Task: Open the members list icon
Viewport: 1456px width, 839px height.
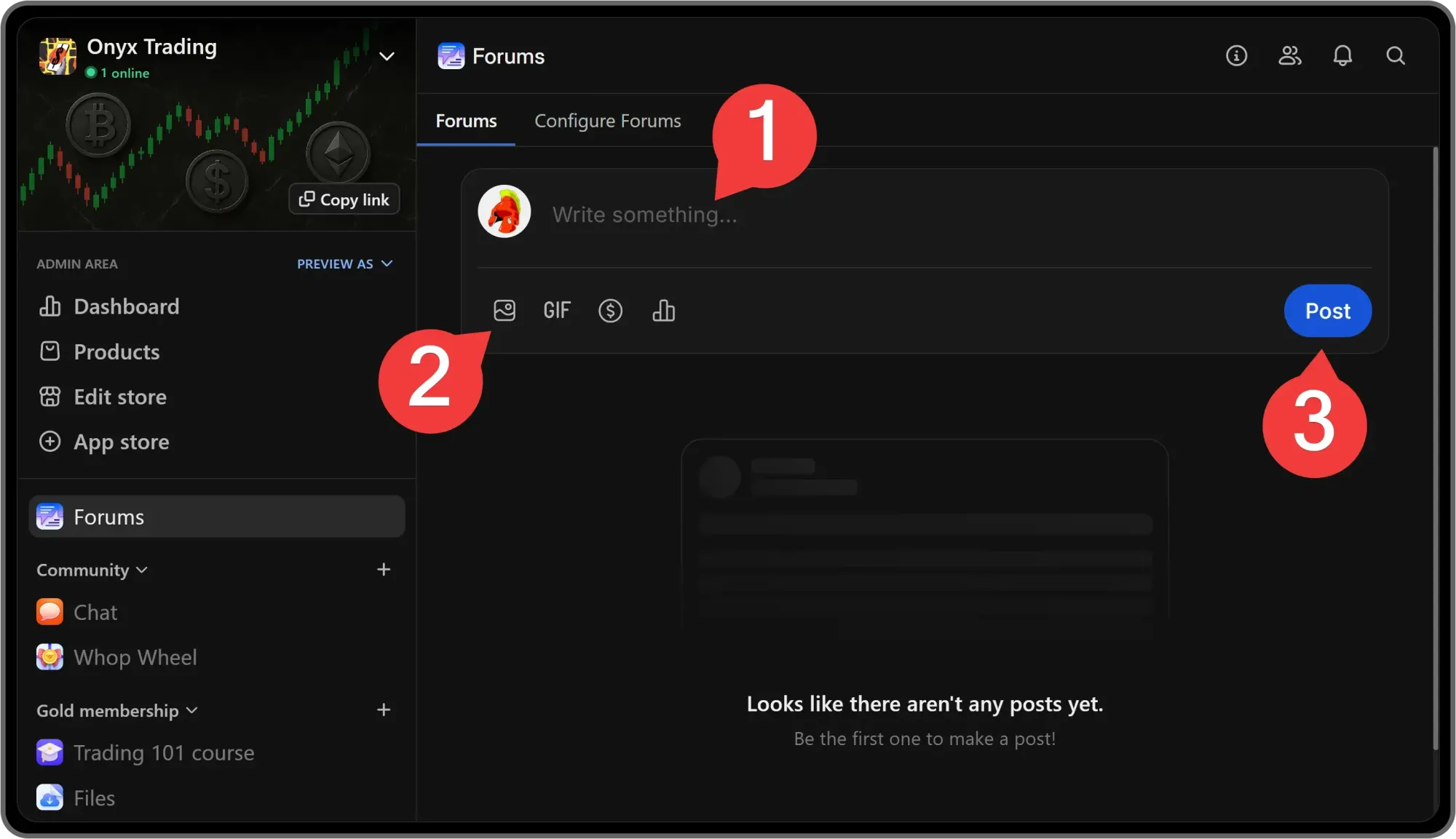Action: coord(1289,56)
